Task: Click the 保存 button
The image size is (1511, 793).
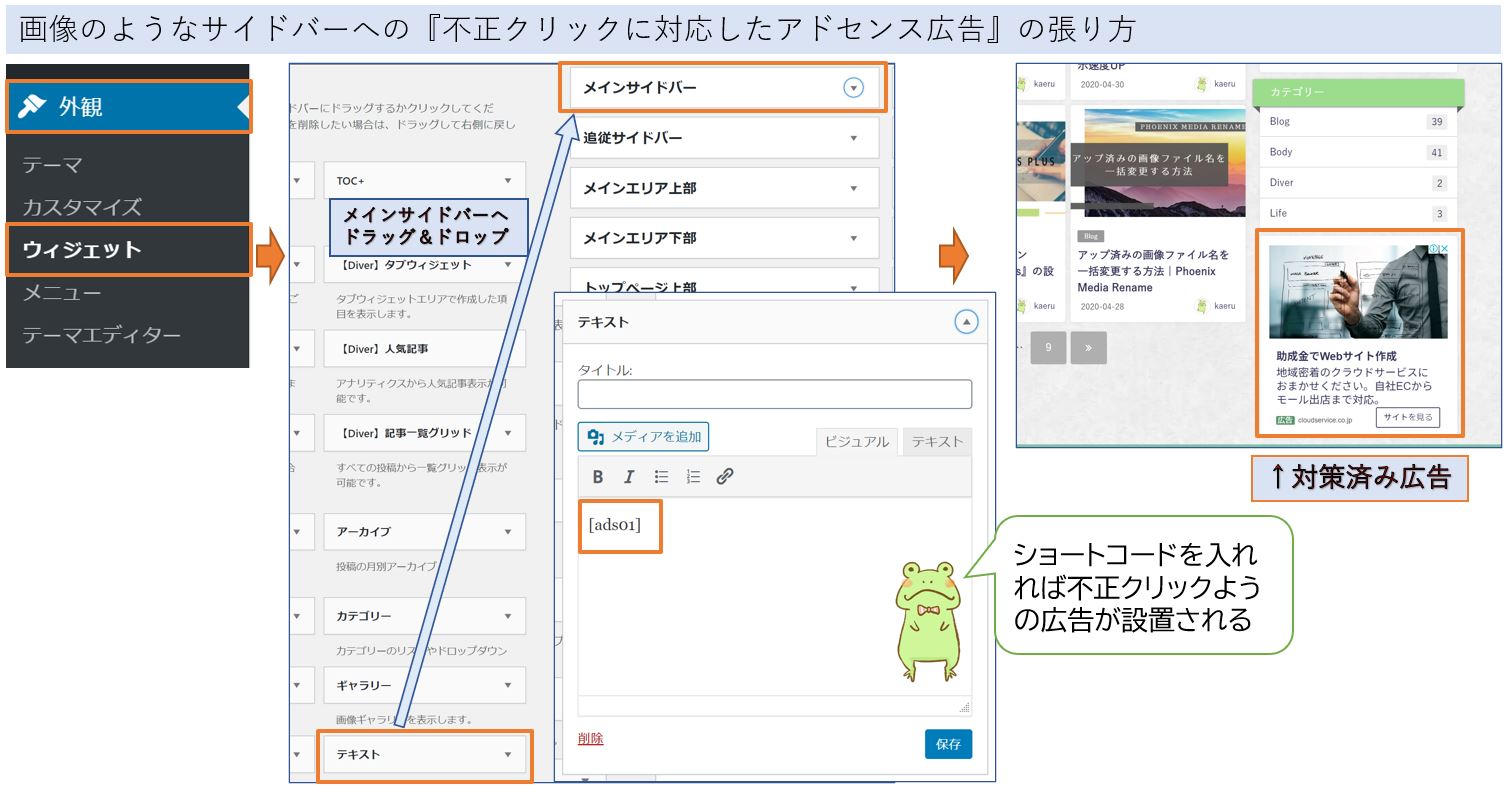Action: (x=947, y=744)
